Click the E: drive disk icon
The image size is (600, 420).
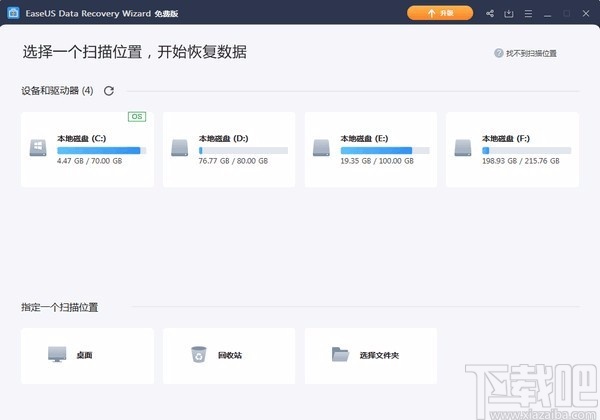click(x=321, y=148)
